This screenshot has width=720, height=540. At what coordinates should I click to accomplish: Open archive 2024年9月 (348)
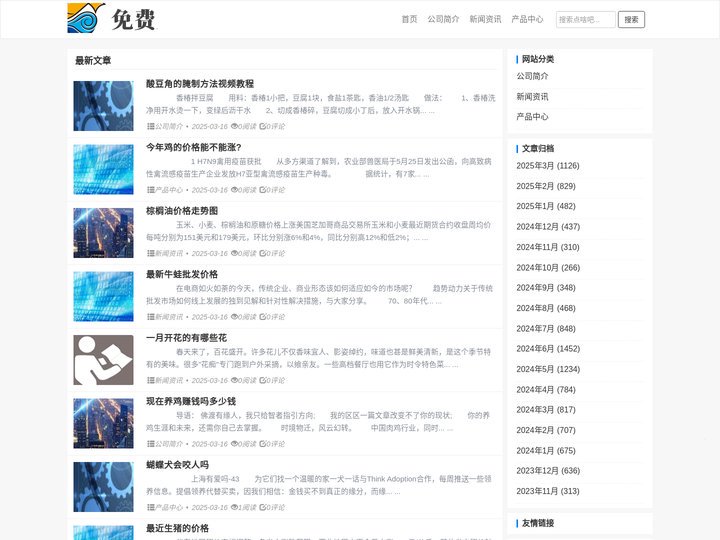546,288
